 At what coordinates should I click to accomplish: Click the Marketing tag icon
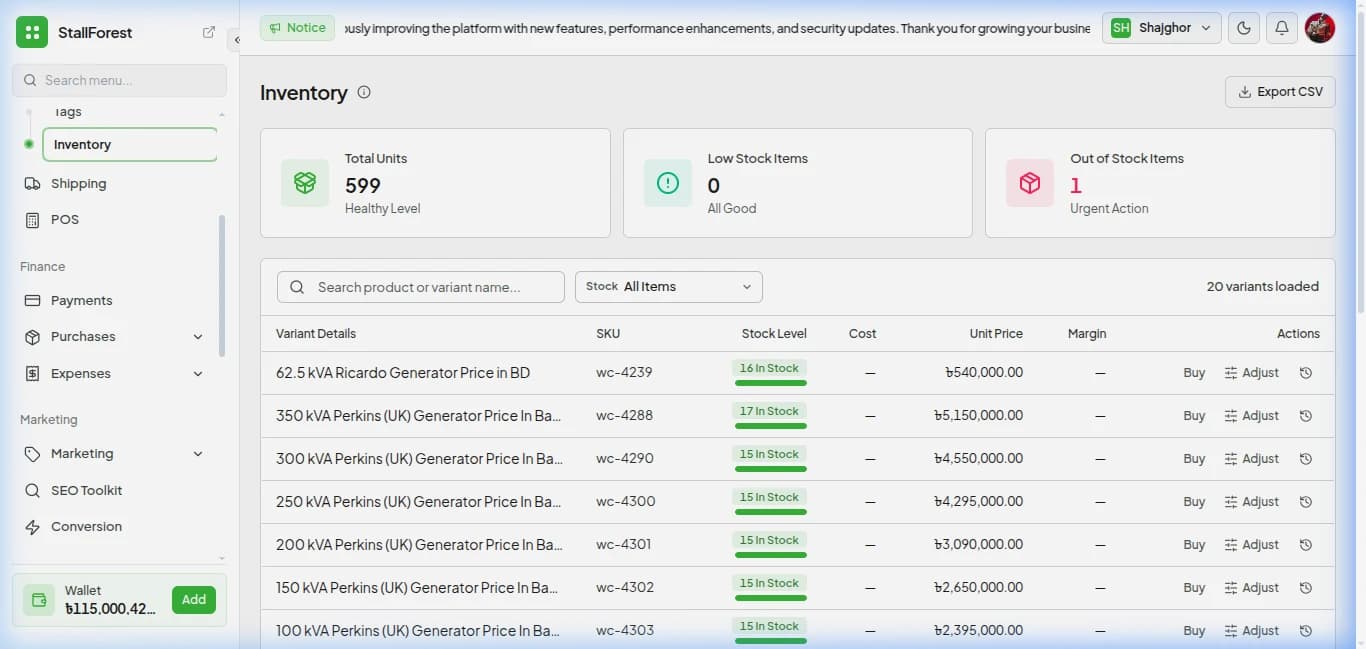click(32, 454)
